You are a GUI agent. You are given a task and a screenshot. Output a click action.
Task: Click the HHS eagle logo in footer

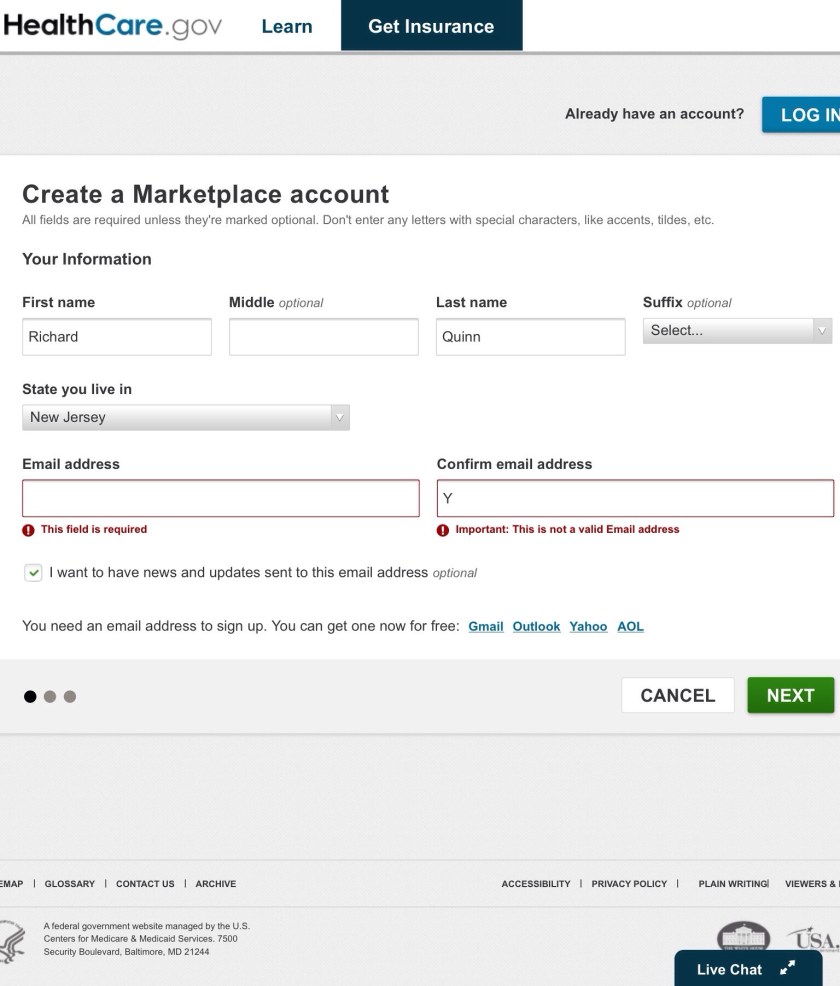pyautogui.click(x=14, y=940)
